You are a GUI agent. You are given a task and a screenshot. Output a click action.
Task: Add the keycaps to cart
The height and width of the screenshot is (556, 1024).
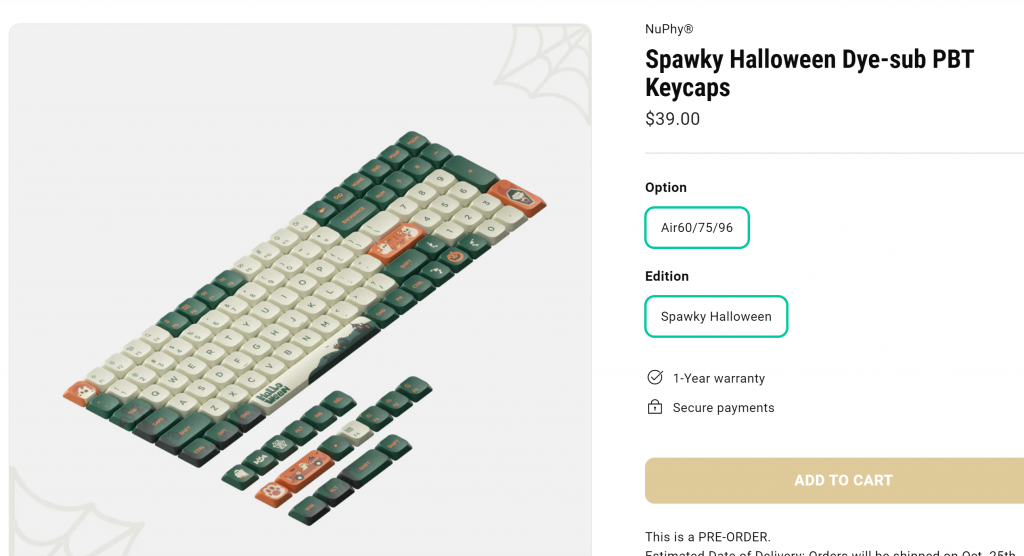pyautogui.click(x=842, y=480)
